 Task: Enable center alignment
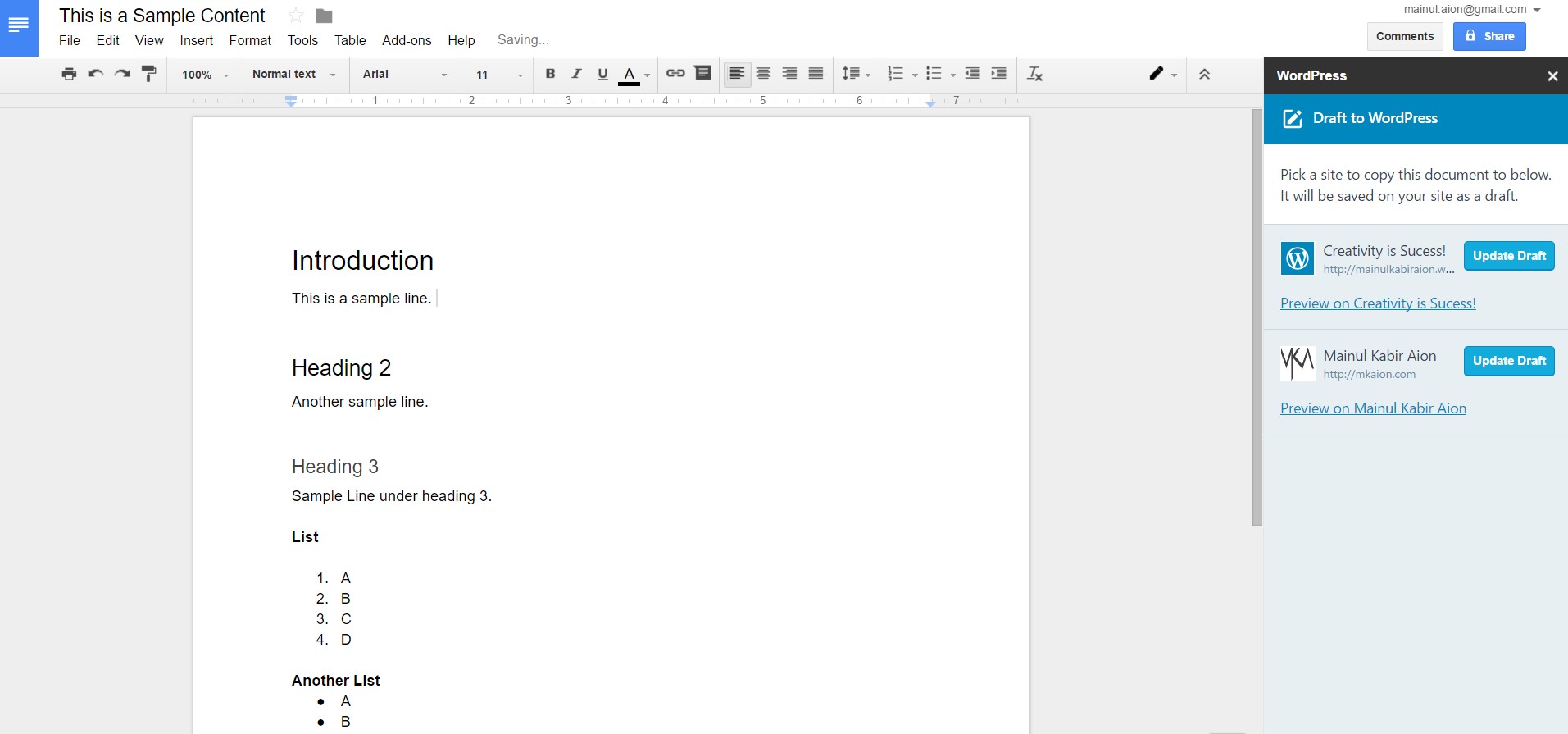click(x=763, y=74)
